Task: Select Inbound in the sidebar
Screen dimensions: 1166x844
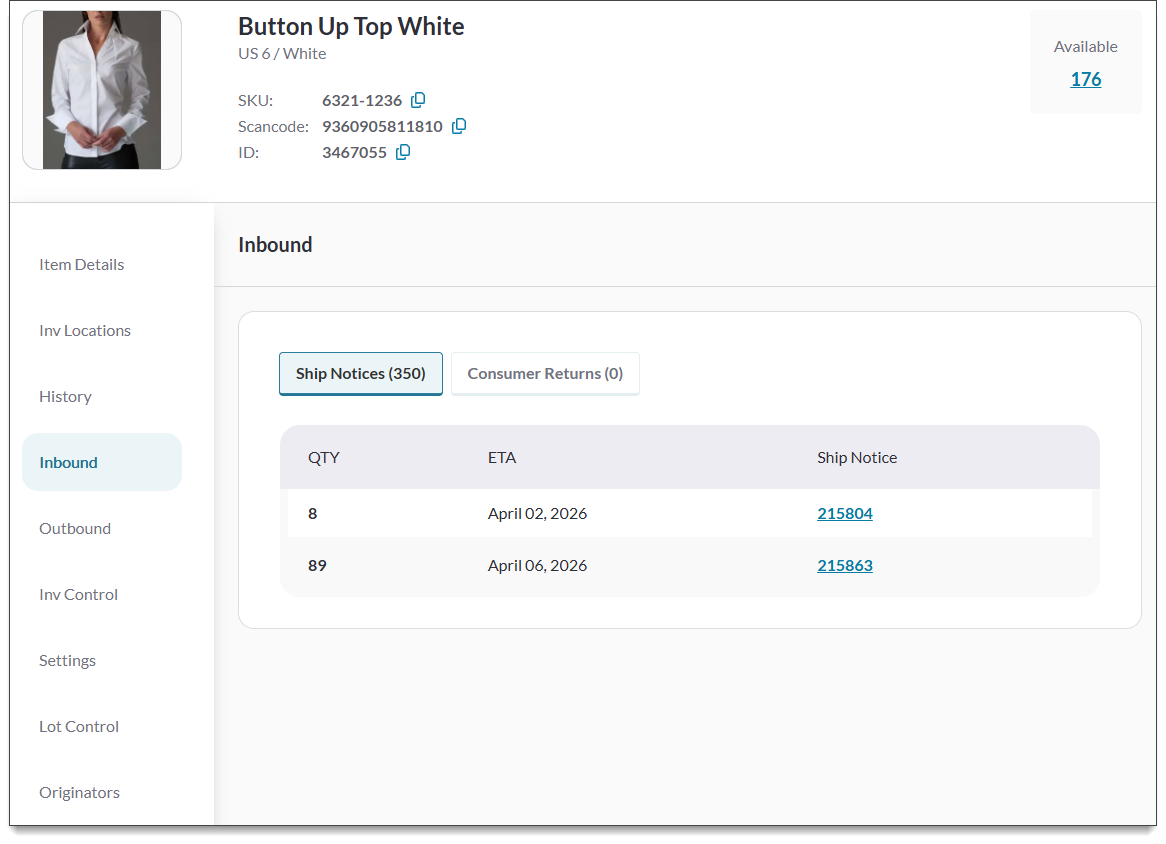Action: [x=69, y=462]
